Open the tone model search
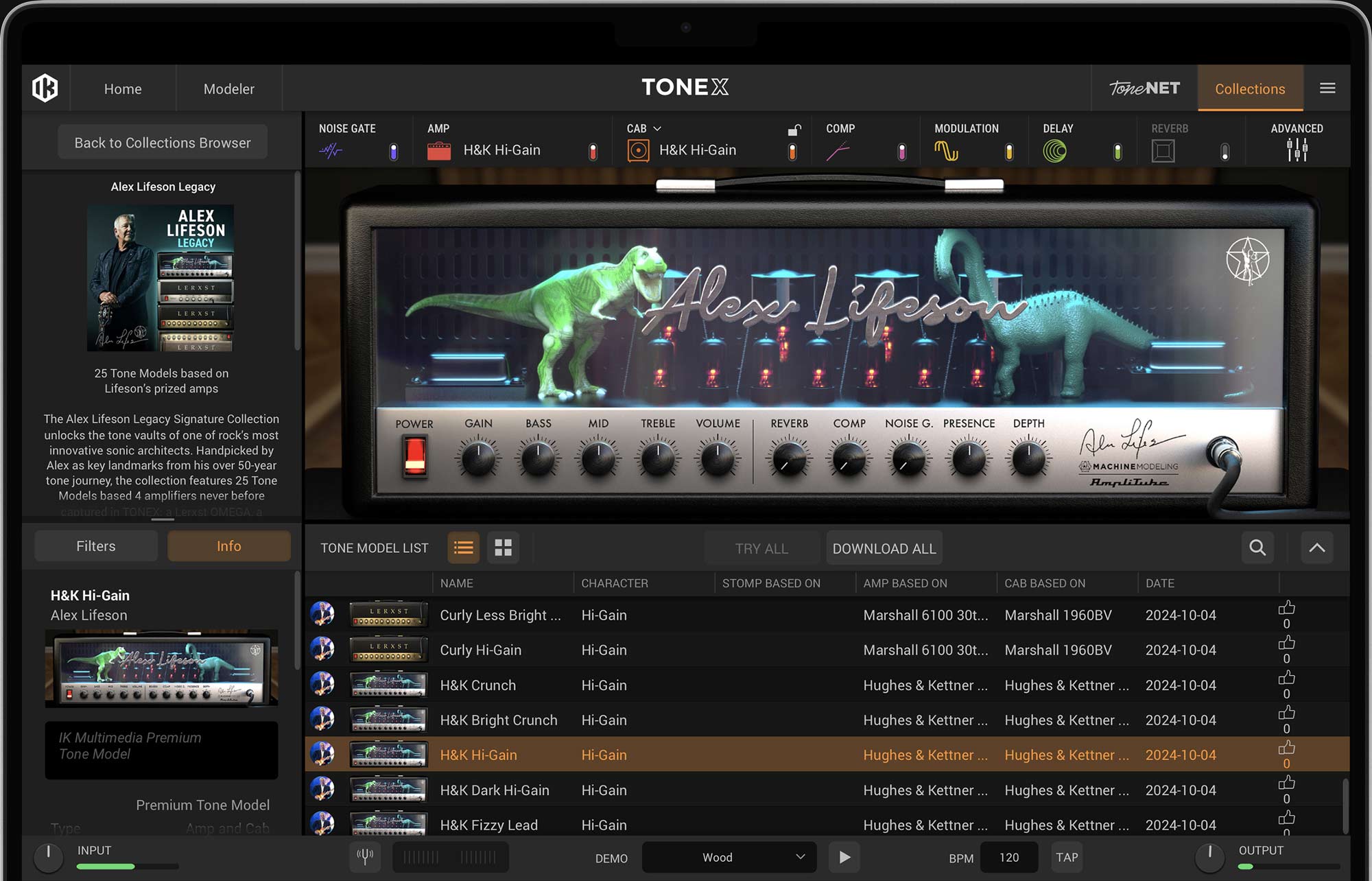Image resolution: width=1372 pixels, height=881 pixels. [x=1257, y=548]
